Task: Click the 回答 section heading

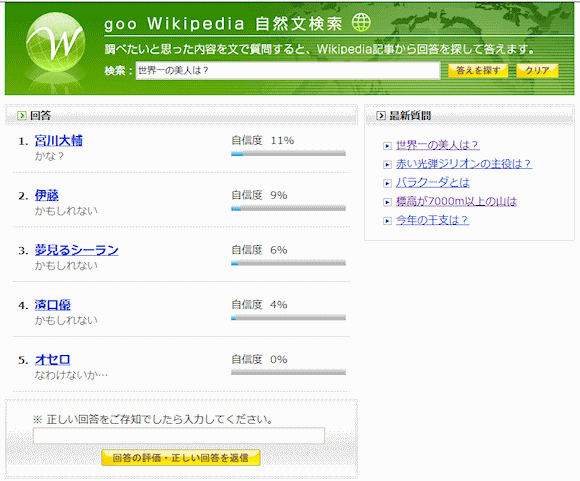Action: pyautogui.click(x=40, y=116)
